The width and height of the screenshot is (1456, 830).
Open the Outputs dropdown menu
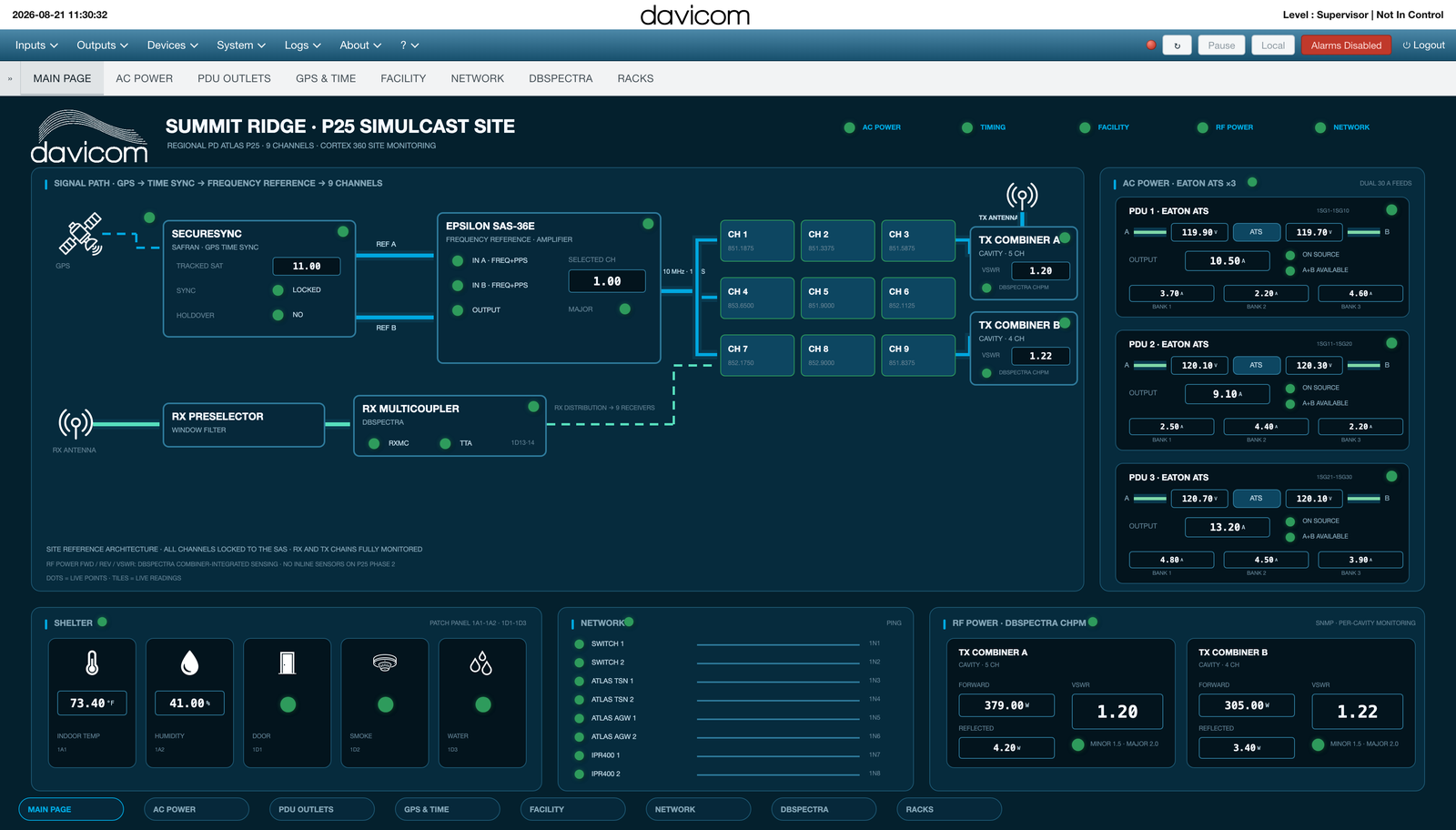coord(102,46)
